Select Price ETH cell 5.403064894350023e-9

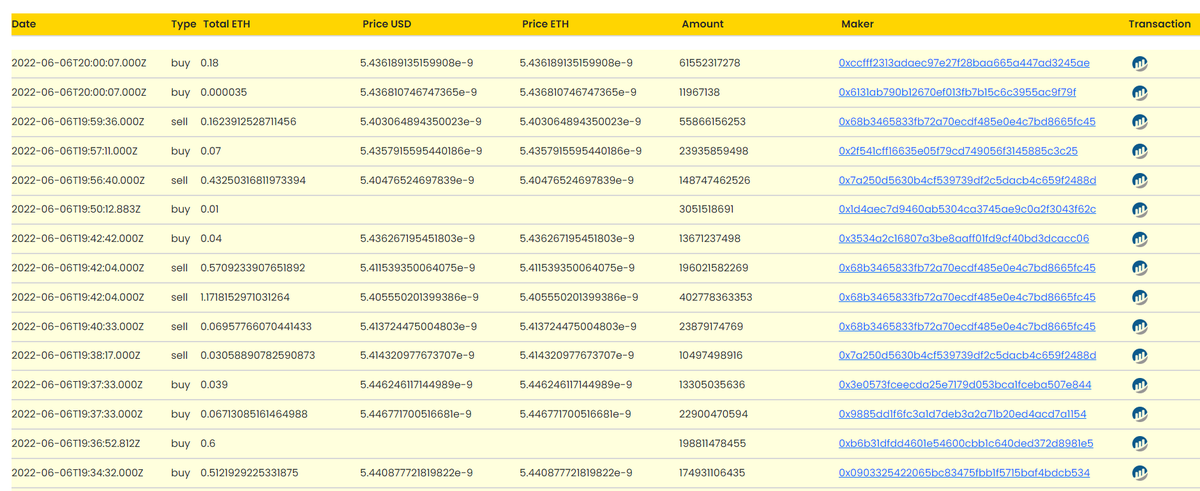(x=580, y=122)
